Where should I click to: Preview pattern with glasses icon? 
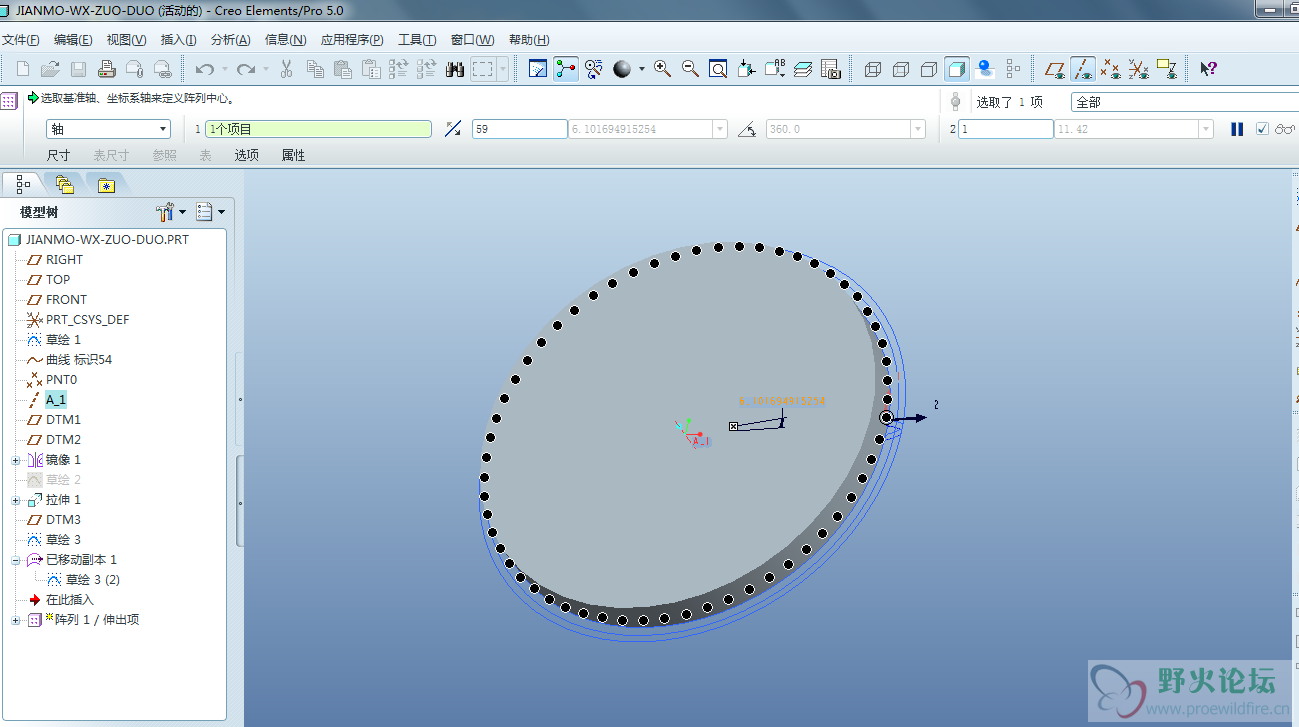pos(1285,129)
